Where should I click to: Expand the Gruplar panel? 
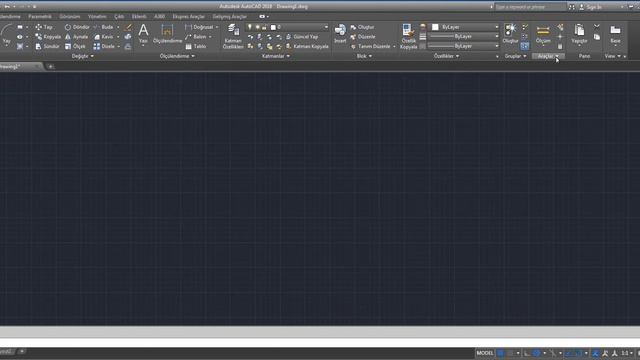point(516,56)
